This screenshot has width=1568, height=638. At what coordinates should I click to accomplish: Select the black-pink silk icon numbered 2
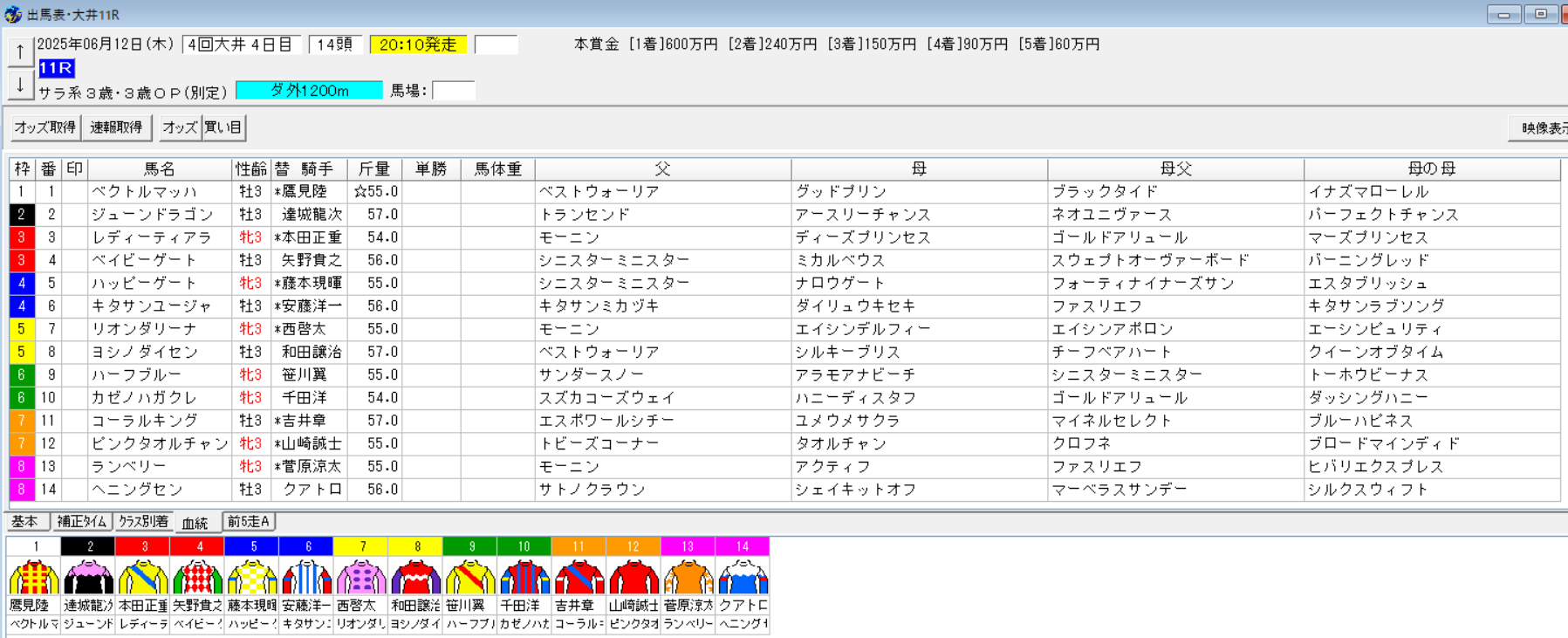click(x=88, y=577)
